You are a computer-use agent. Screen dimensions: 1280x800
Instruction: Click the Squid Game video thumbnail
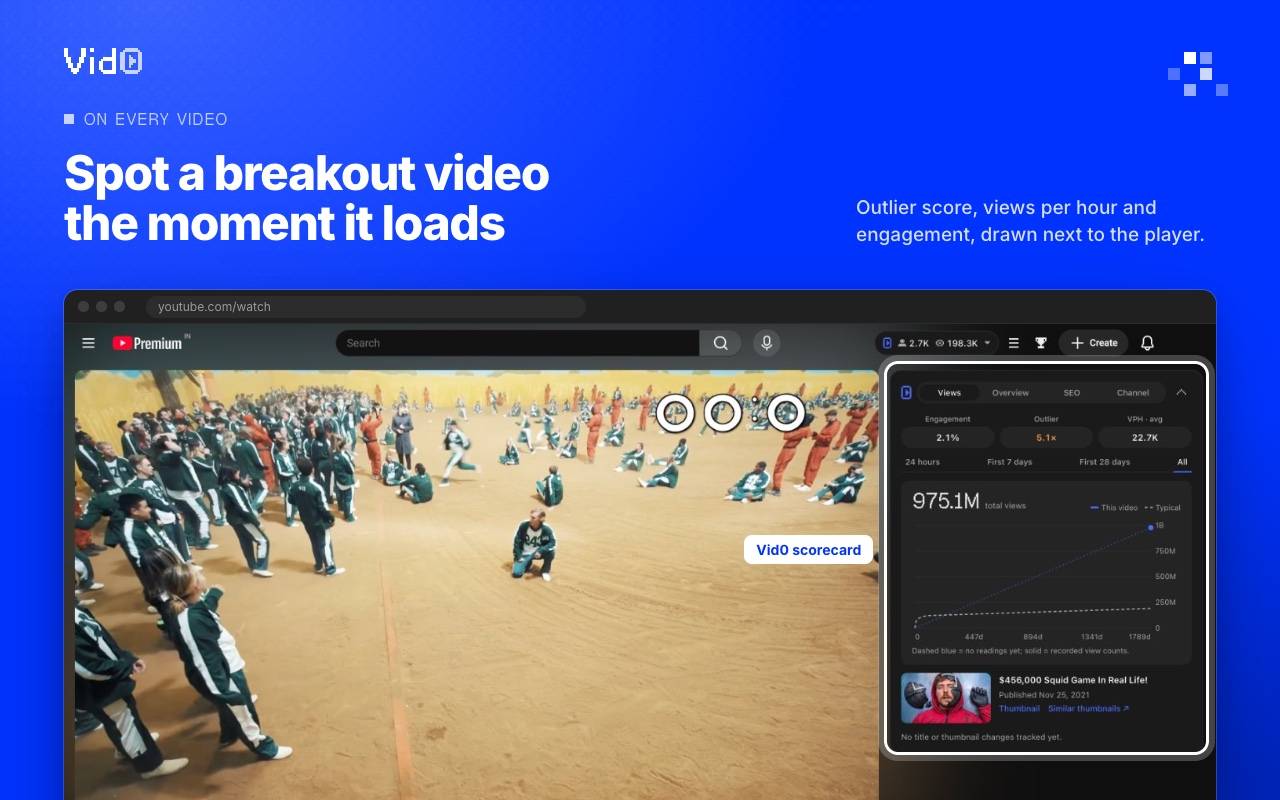[946, 698]
